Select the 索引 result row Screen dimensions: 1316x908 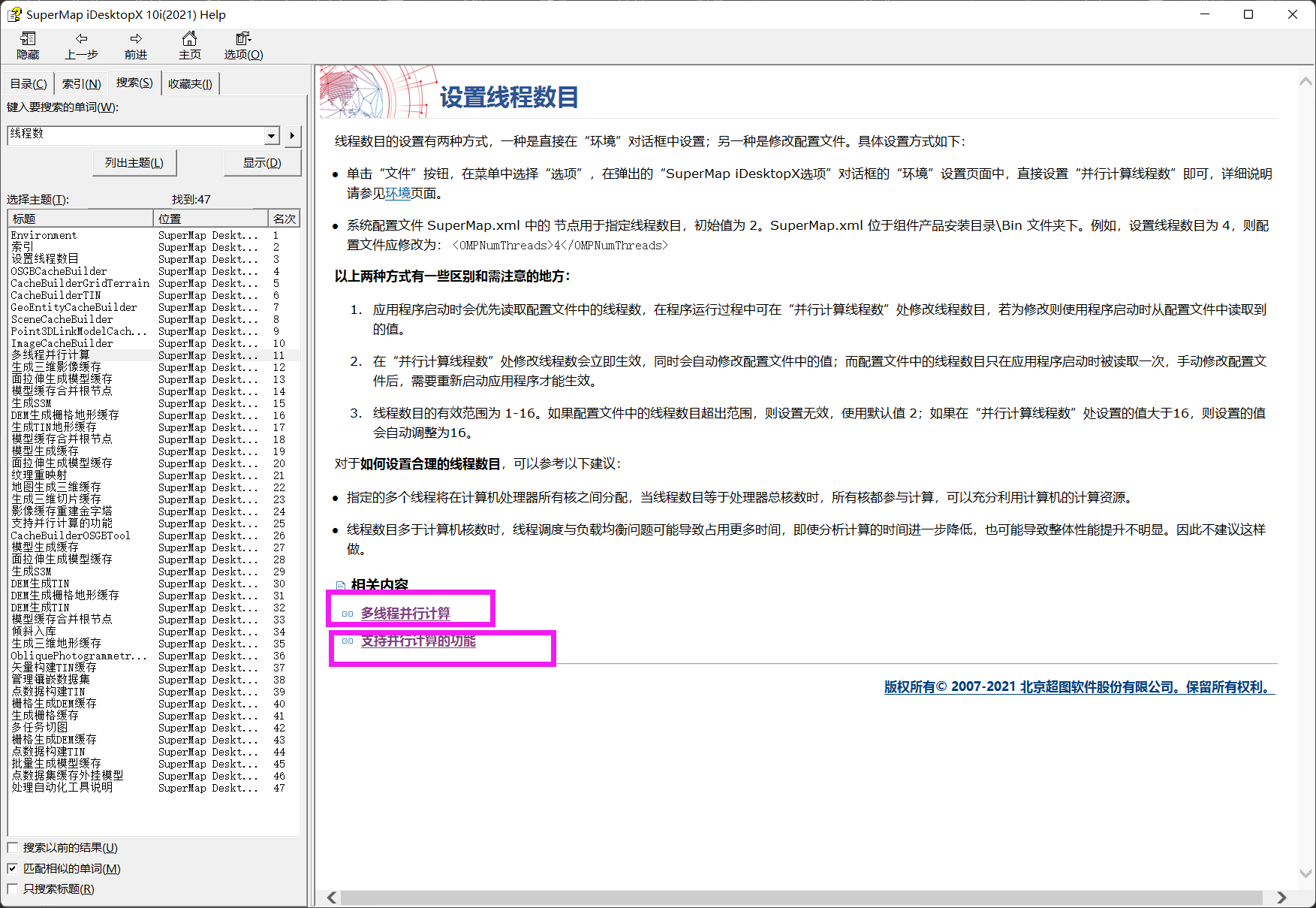[154, 247]
